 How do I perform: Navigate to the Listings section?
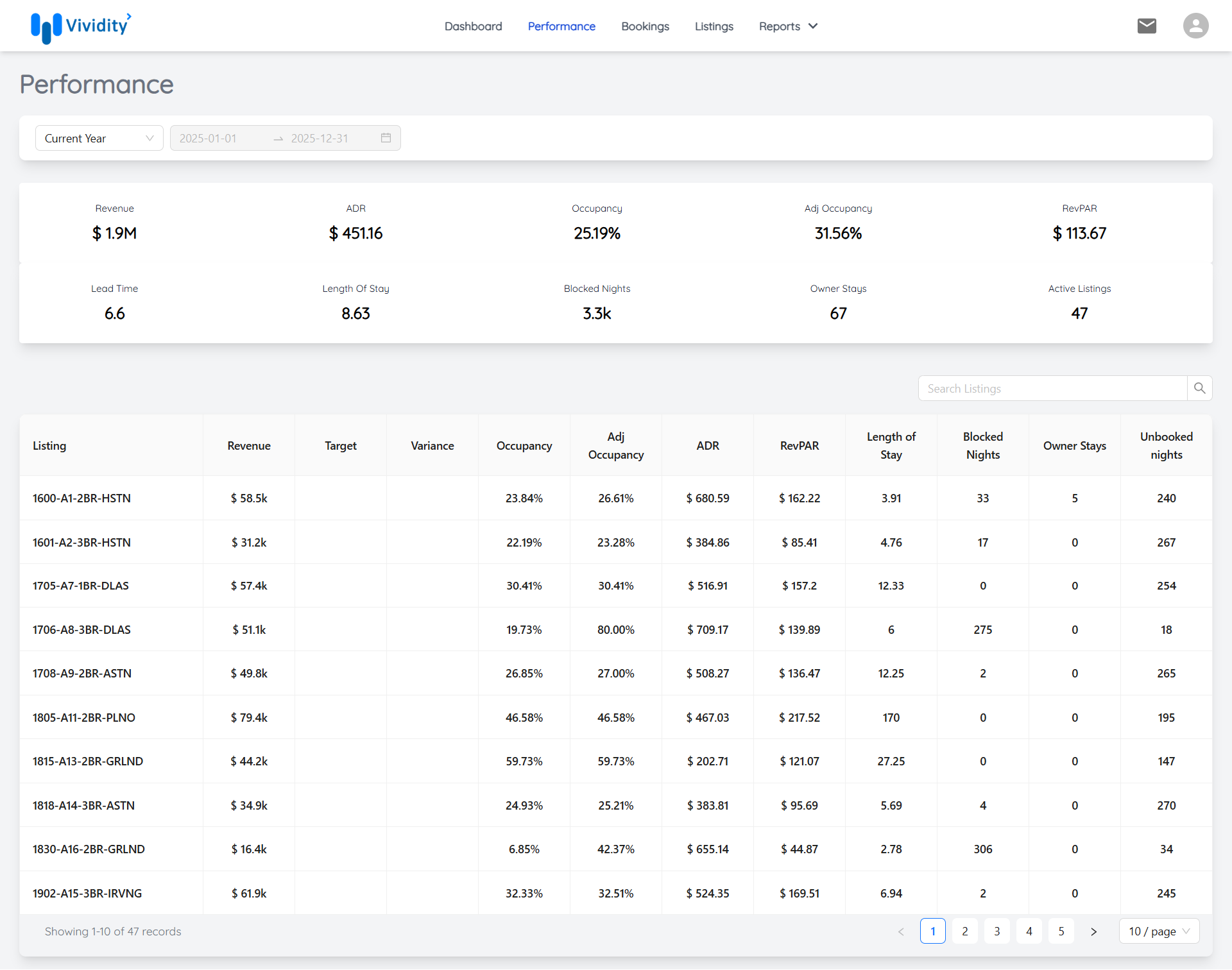714,26
